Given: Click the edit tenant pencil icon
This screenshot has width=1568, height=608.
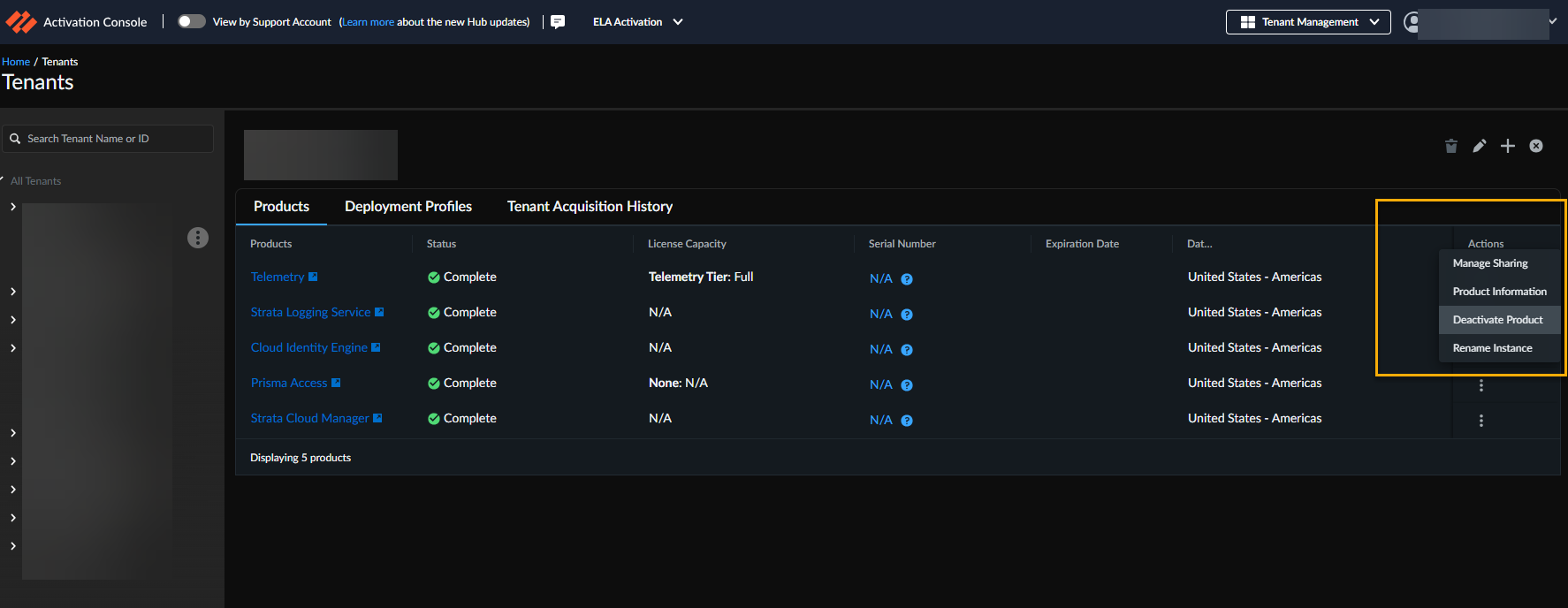Looking at the screenshot, I should point(1479,146).
